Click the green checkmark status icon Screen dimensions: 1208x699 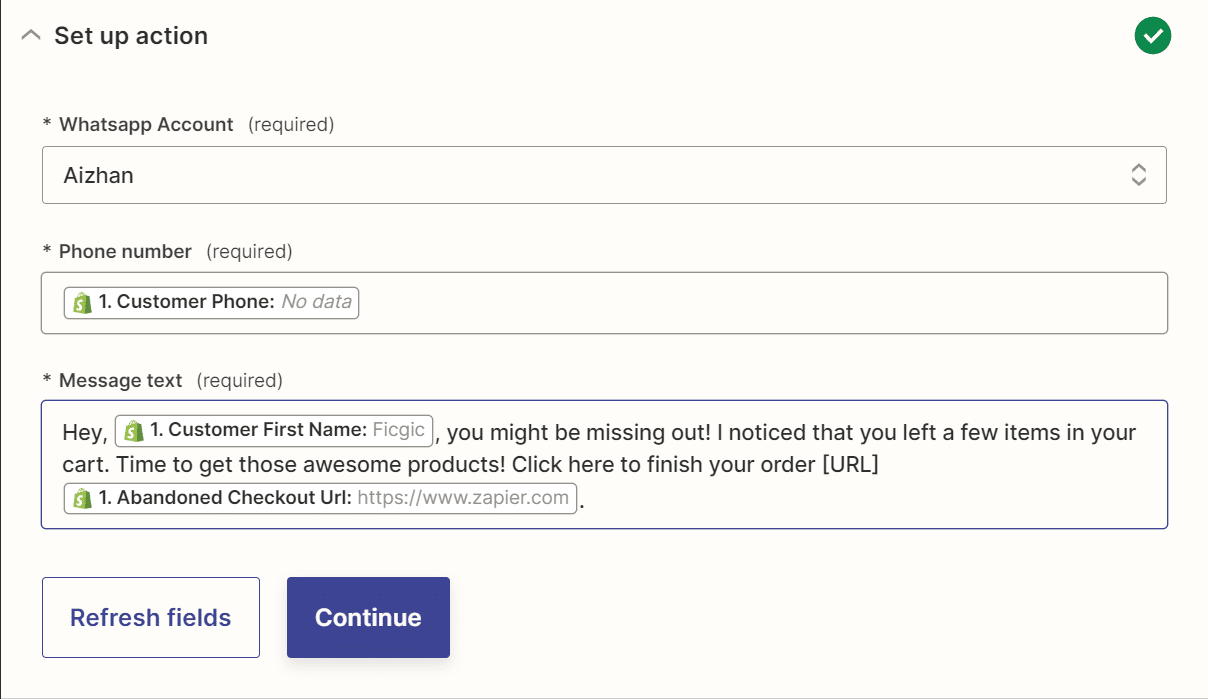[1152, 37]
